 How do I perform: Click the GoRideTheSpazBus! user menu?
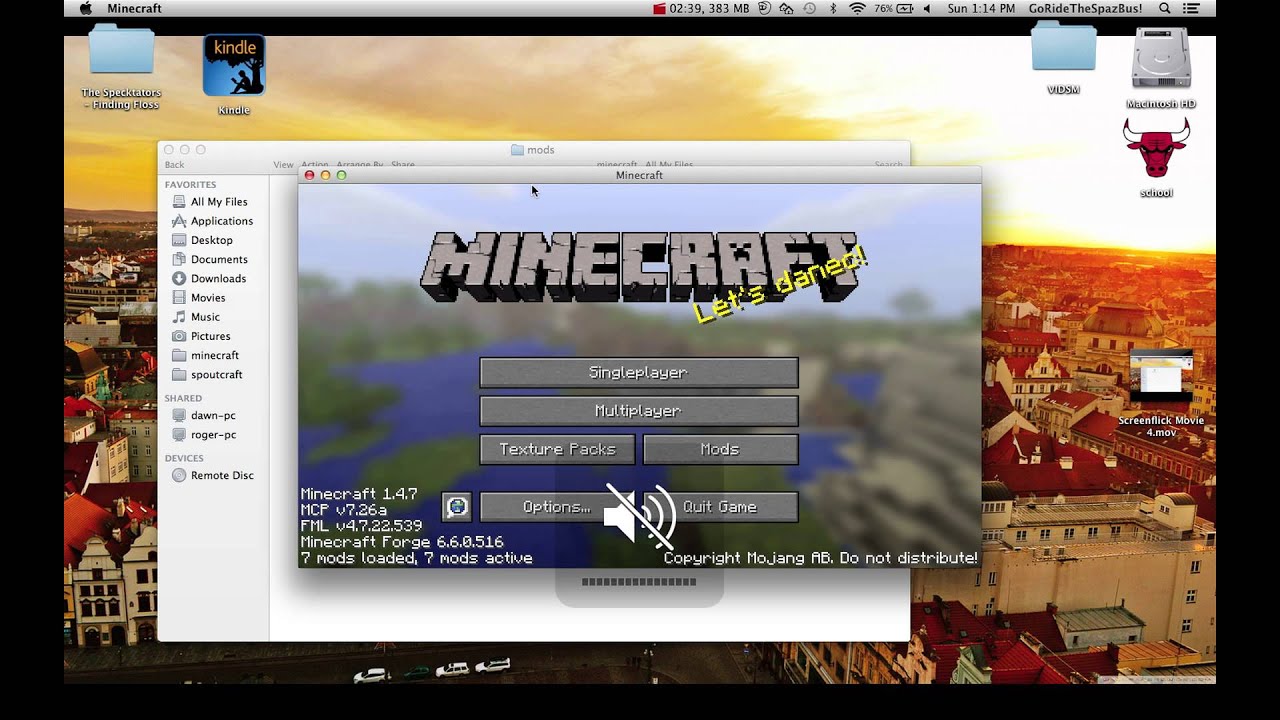pyautogui.click(x=1083, y=8)
